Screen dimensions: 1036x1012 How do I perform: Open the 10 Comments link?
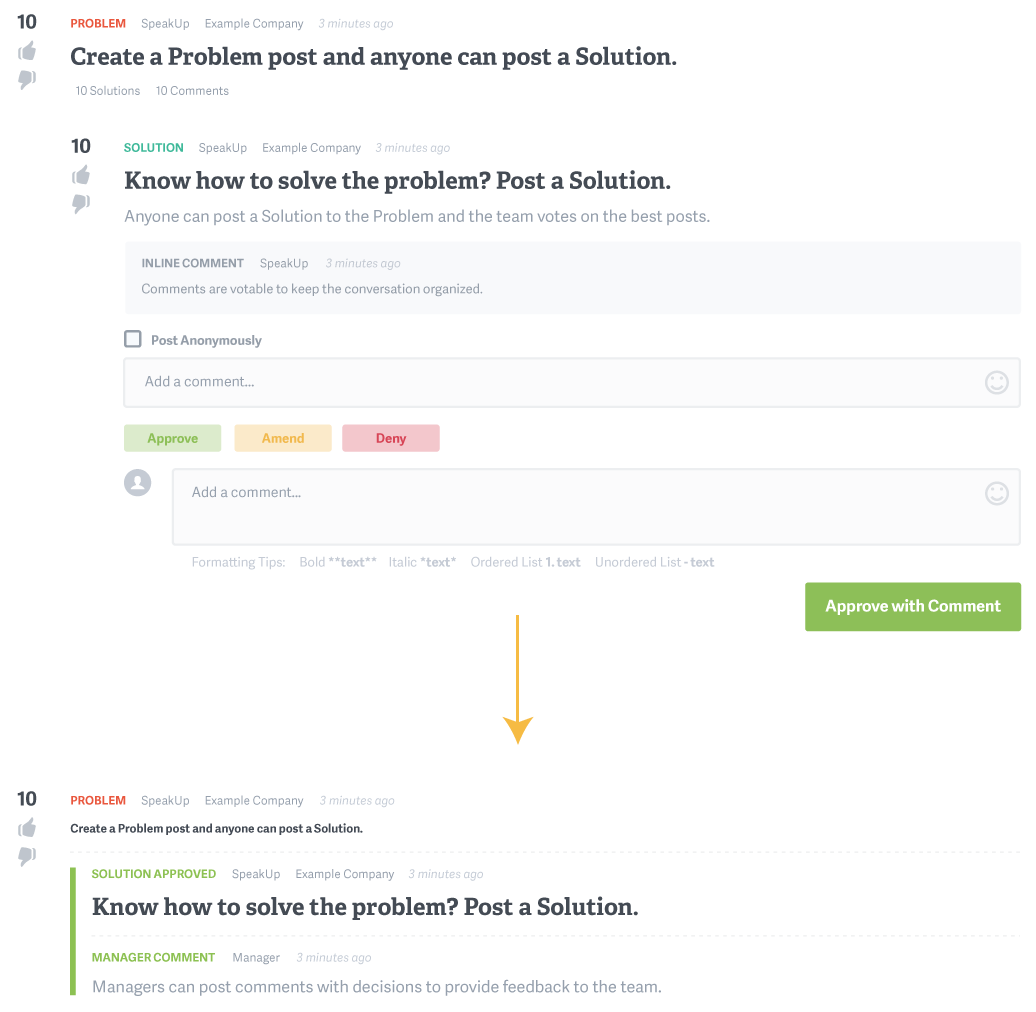coord(192,90)
